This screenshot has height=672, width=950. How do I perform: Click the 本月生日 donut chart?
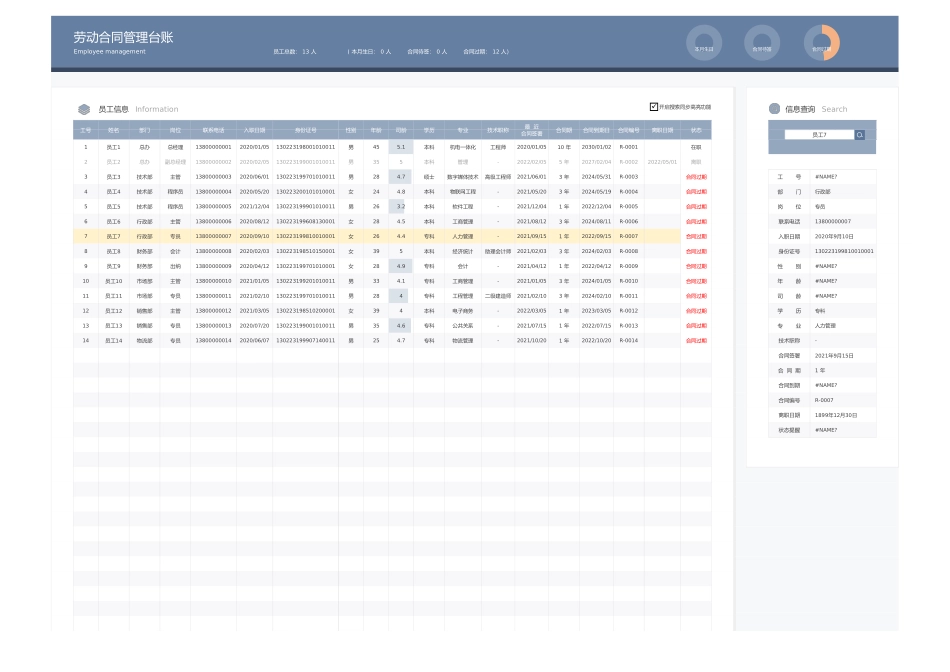(x=705, y=43)
